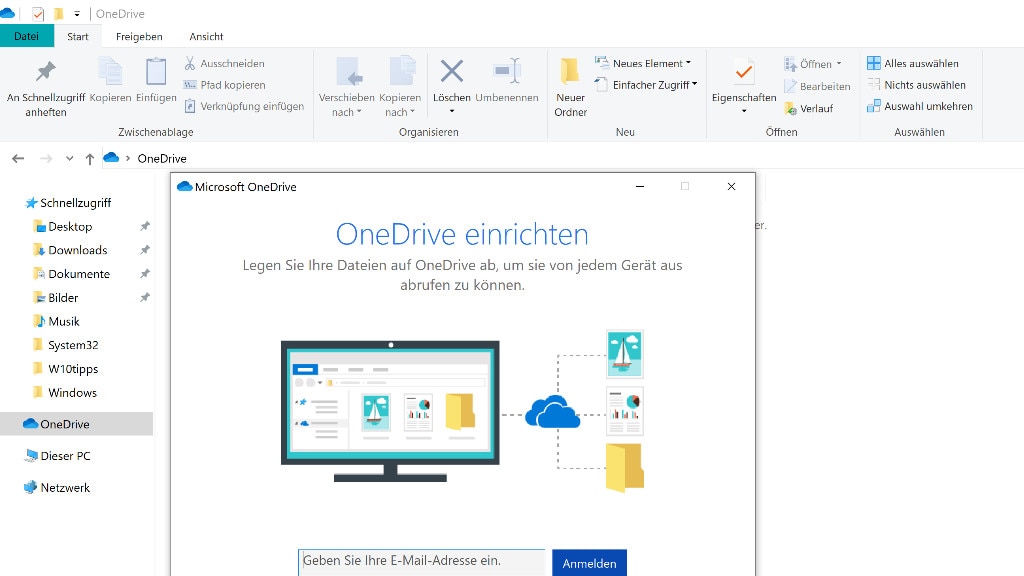Click Nichts auswählen
The image size is (1024, 576).
tap(919, 85)
